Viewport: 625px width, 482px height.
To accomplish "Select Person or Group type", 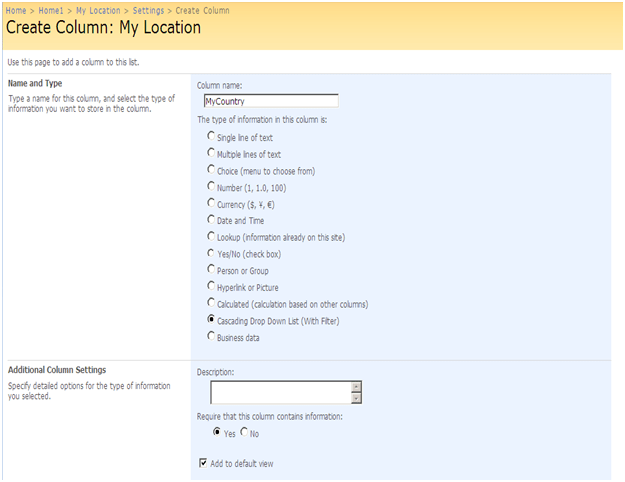I will point(210,270).
